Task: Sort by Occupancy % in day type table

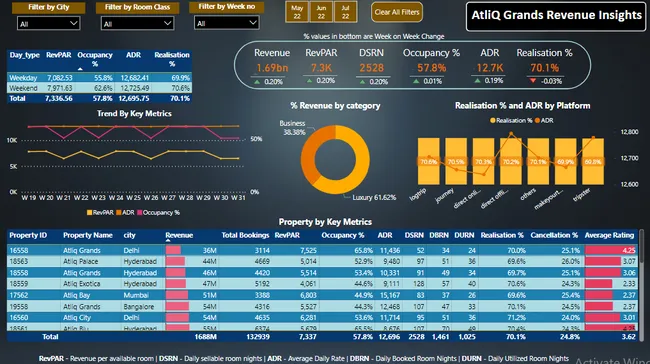Action: click(x=95, y=59)
